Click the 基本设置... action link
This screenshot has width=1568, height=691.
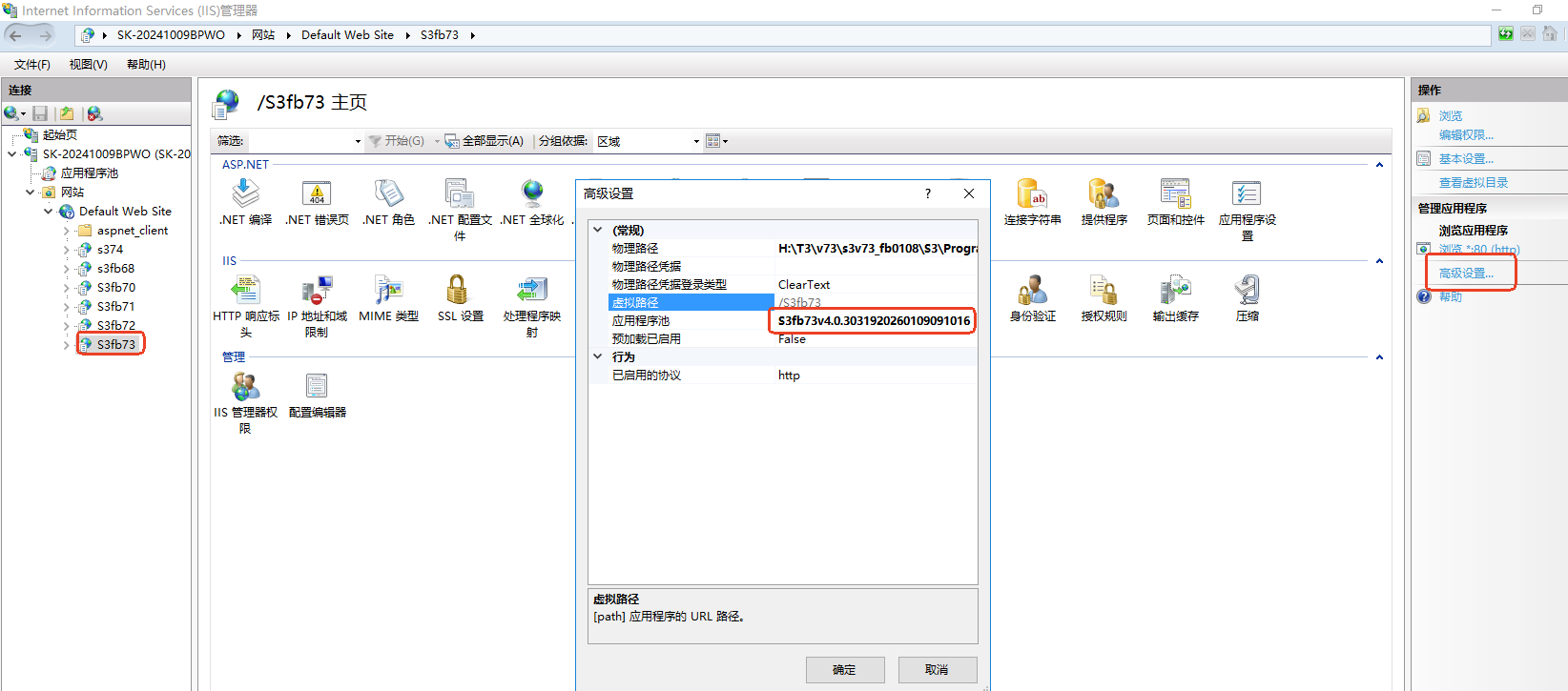pyautogui.click(x=1466, y=159)
